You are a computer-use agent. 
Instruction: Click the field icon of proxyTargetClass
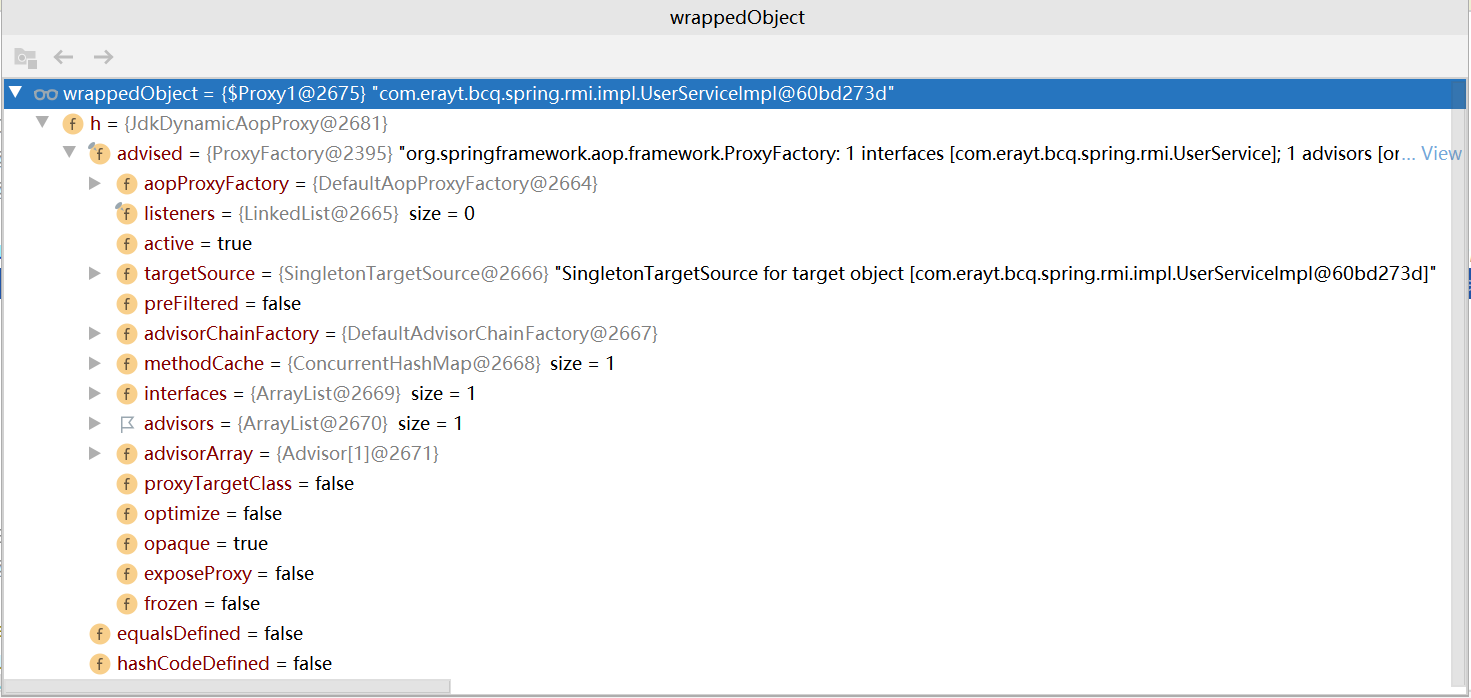coord(126,484)
